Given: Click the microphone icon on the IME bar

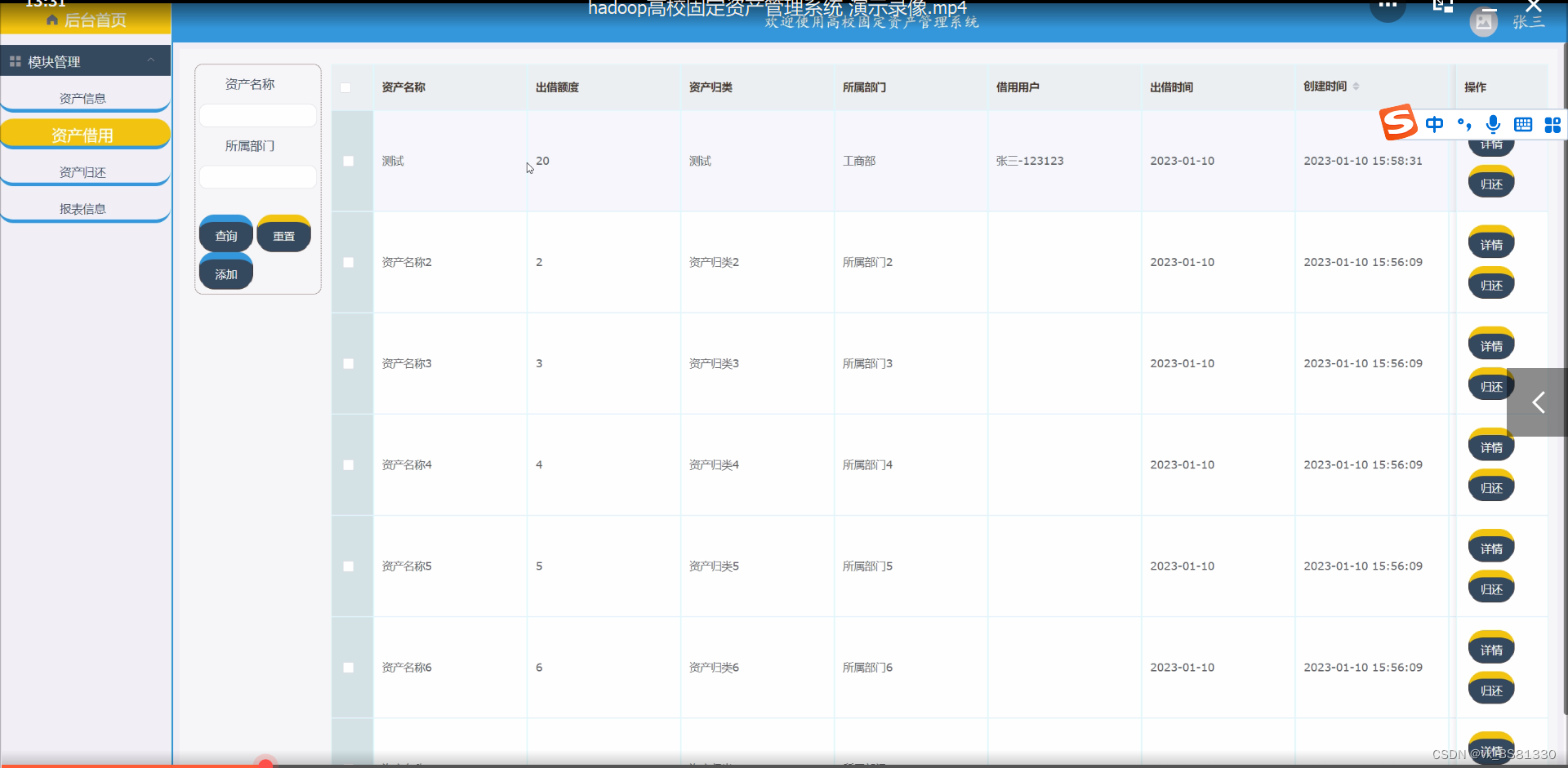Looking at the screenshot, I should click(1493, 124).
